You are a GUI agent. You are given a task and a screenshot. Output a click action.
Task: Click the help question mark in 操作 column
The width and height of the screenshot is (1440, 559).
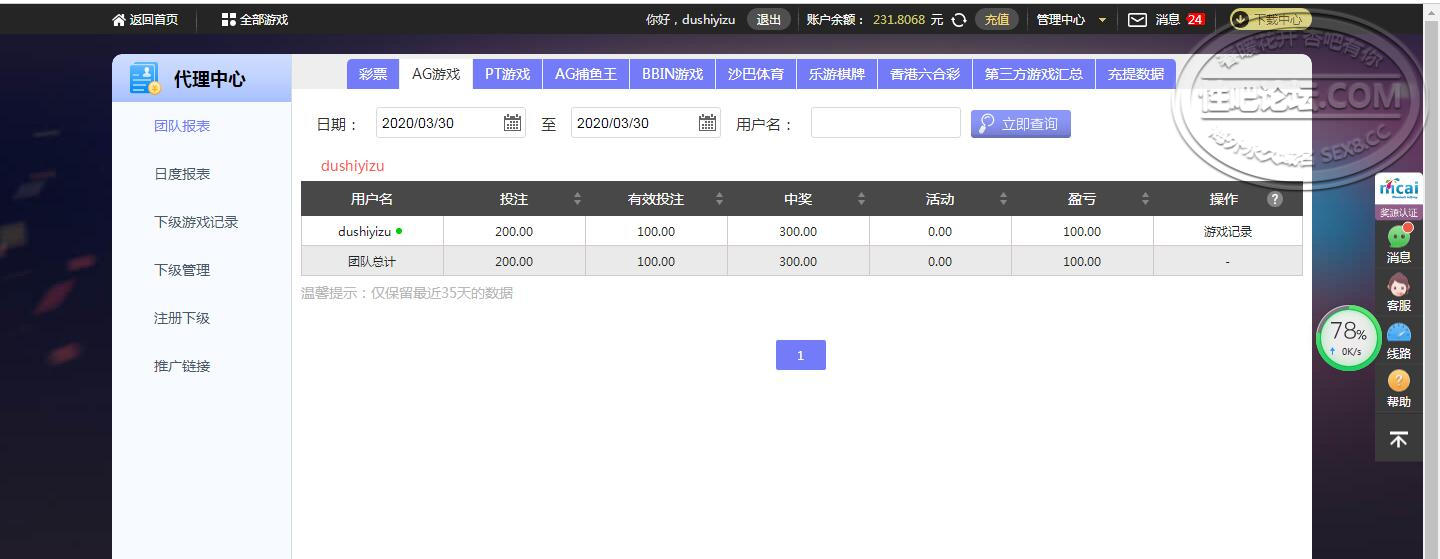tap(1274, 199)
